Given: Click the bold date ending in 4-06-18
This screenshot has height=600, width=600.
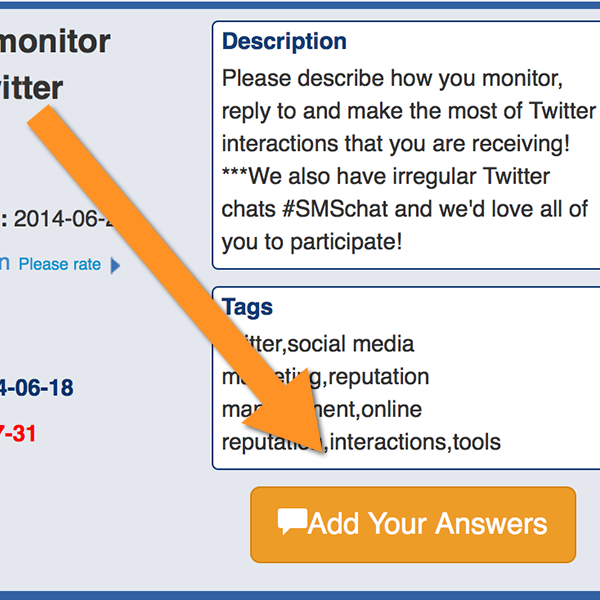Looking at the screenshot, I should [38, 387].
